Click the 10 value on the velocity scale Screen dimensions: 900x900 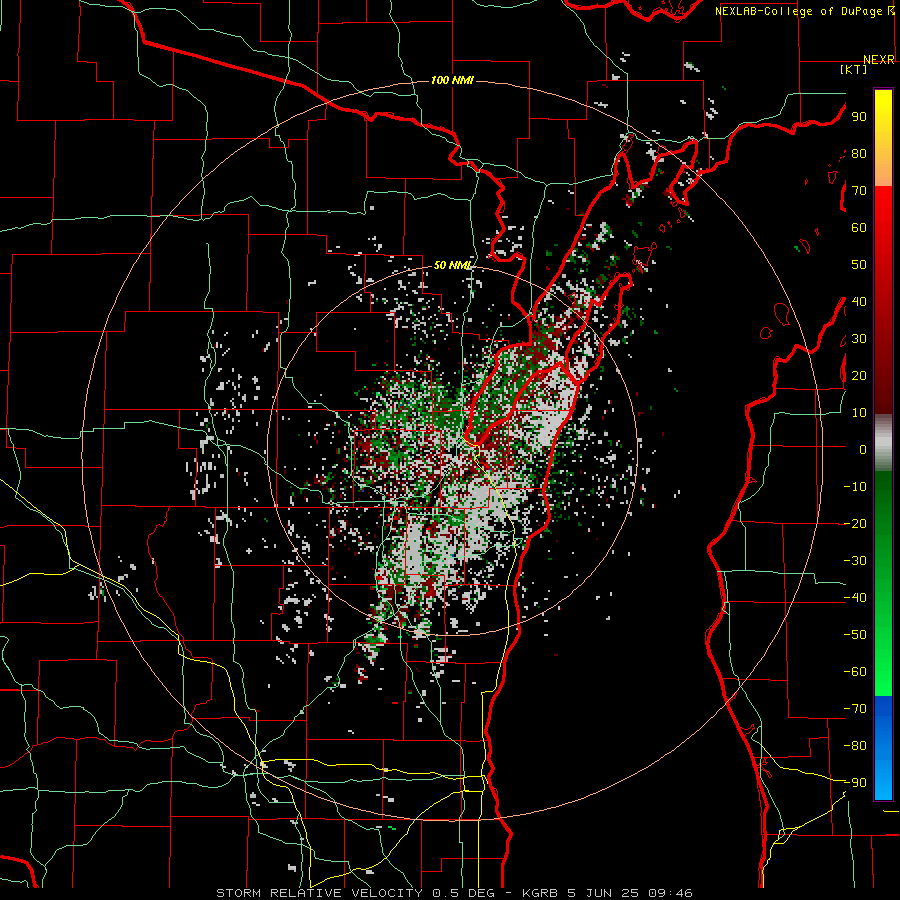[859, 413]
